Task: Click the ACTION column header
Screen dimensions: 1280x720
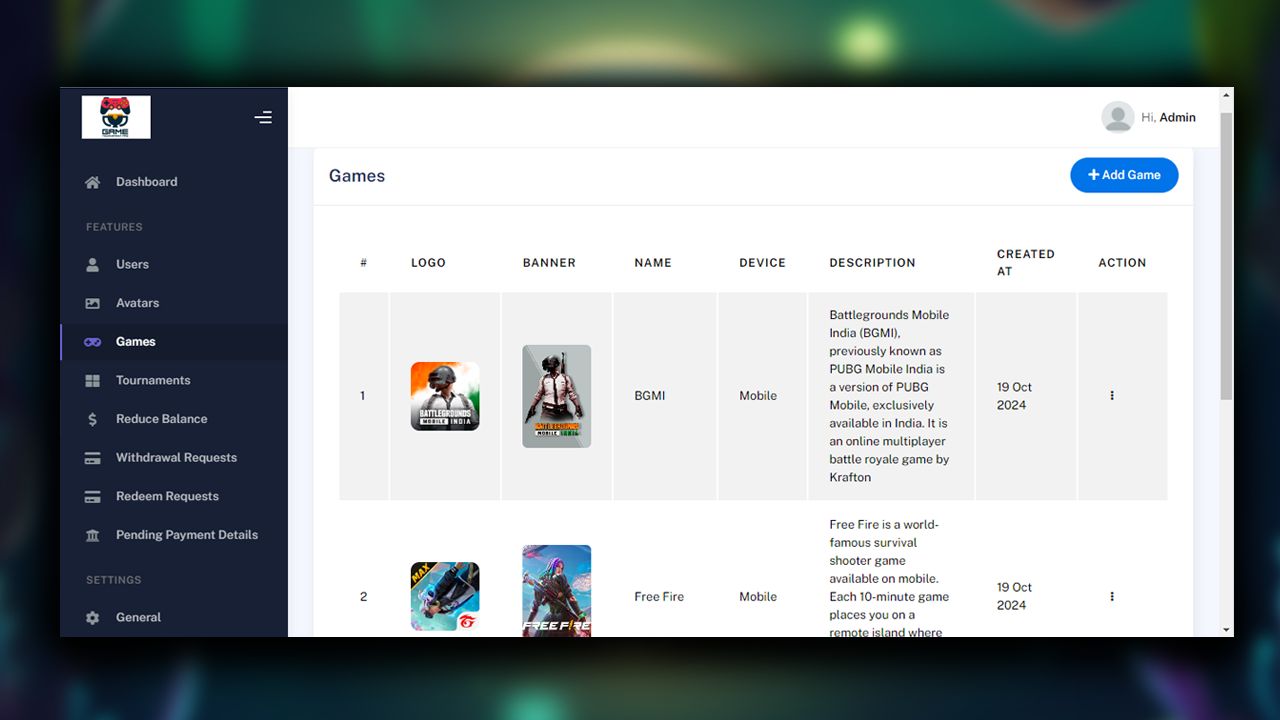Action: pyautogui.click(x=1122, y=263)
